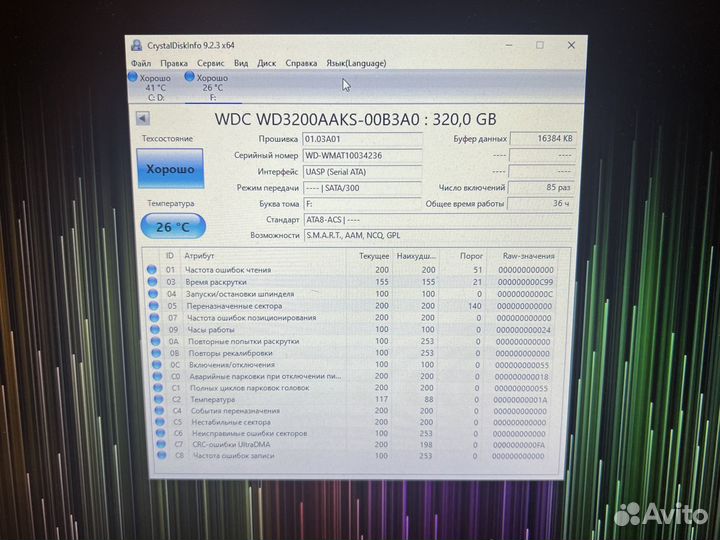This screenshot has height=540, width=720.
Task: Click status icon for Переназначенные сектора
Action: coord(153,305)
